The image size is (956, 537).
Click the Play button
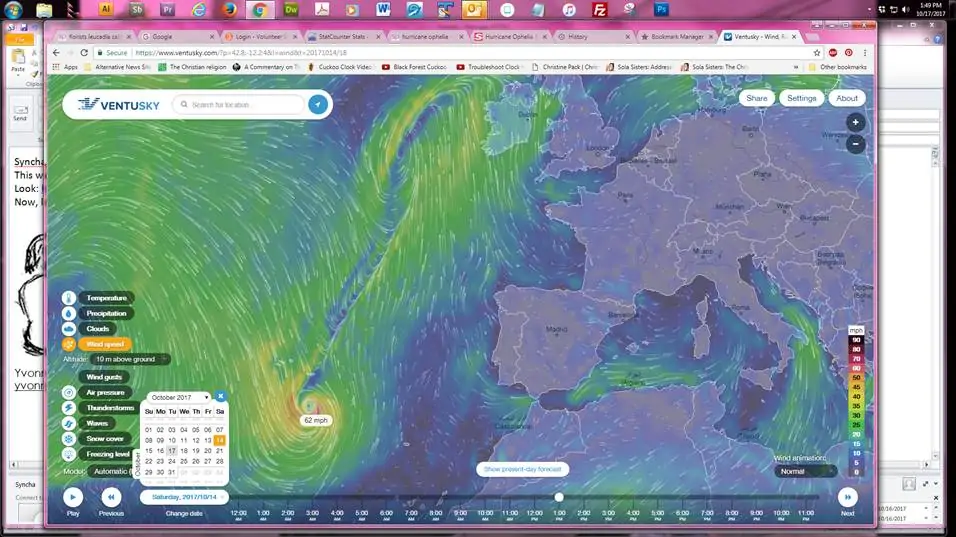coord(73,497)
